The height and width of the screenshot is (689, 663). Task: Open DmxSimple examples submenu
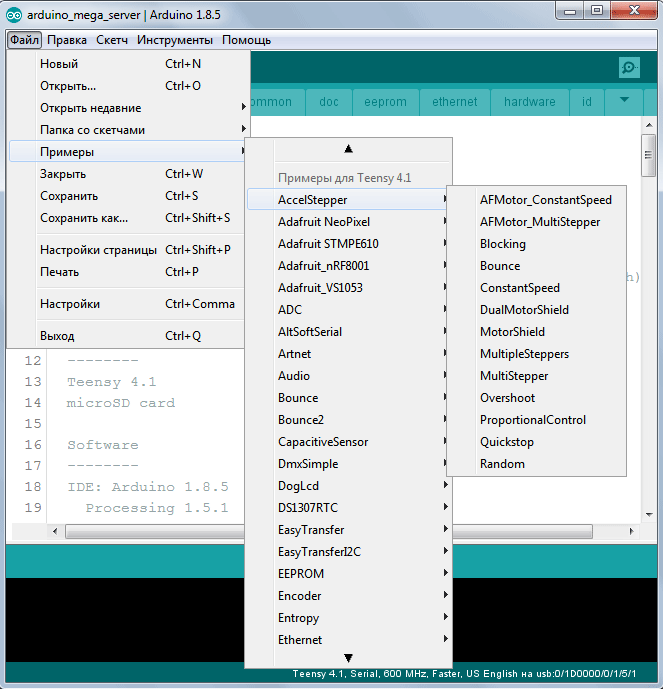pos(348,464)
